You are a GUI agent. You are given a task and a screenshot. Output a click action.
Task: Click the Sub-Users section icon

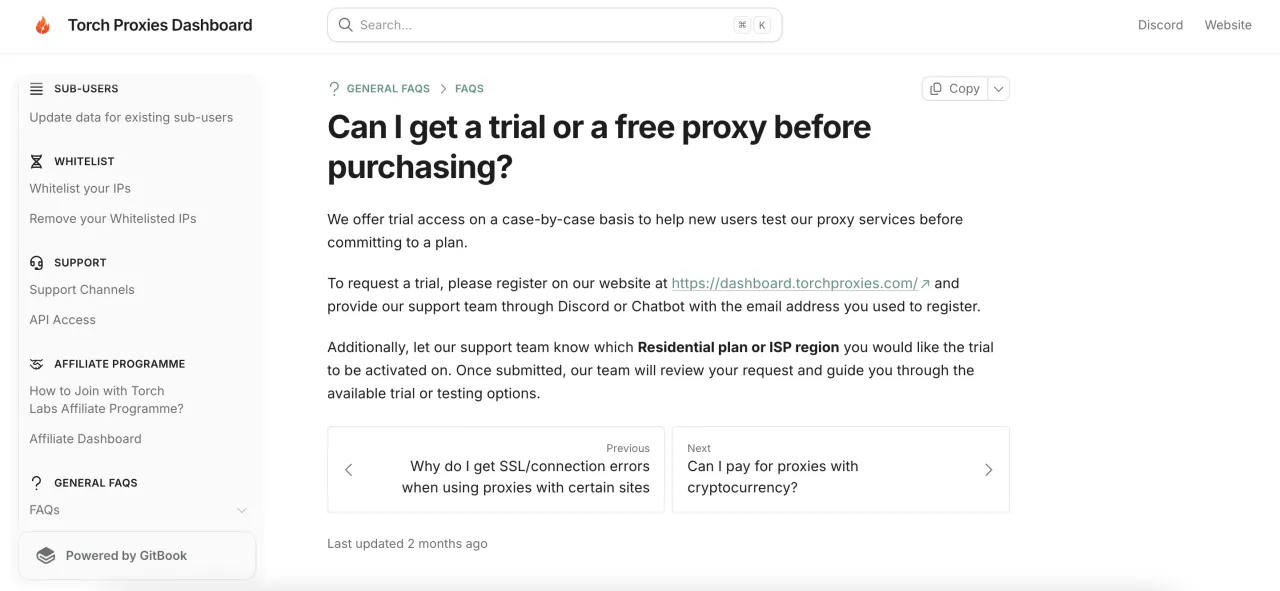point(37,89)
